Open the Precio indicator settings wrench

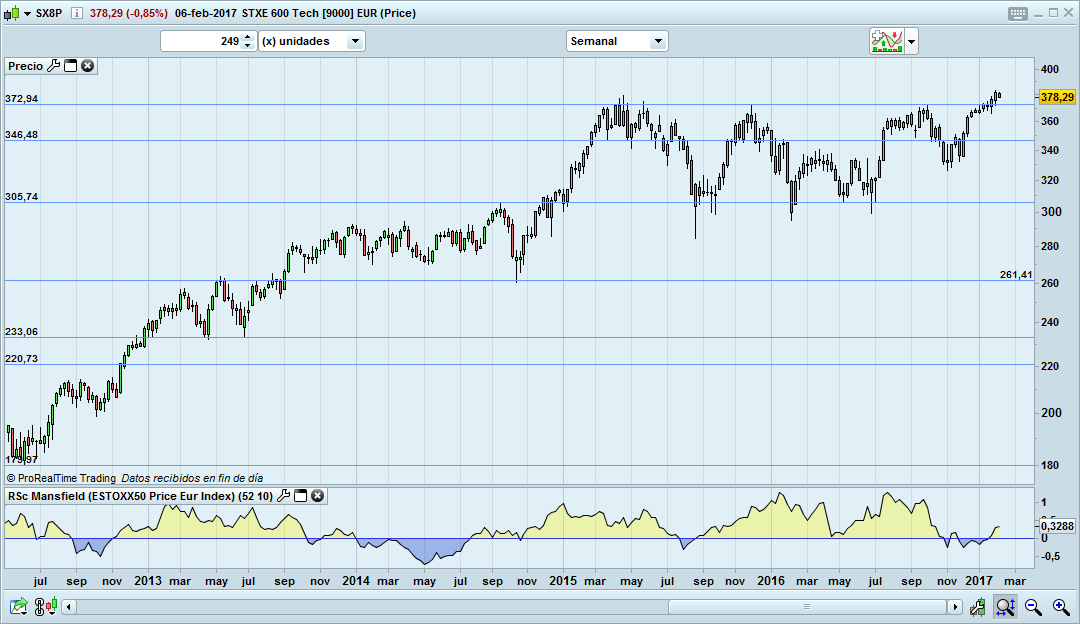click(54, 65)
